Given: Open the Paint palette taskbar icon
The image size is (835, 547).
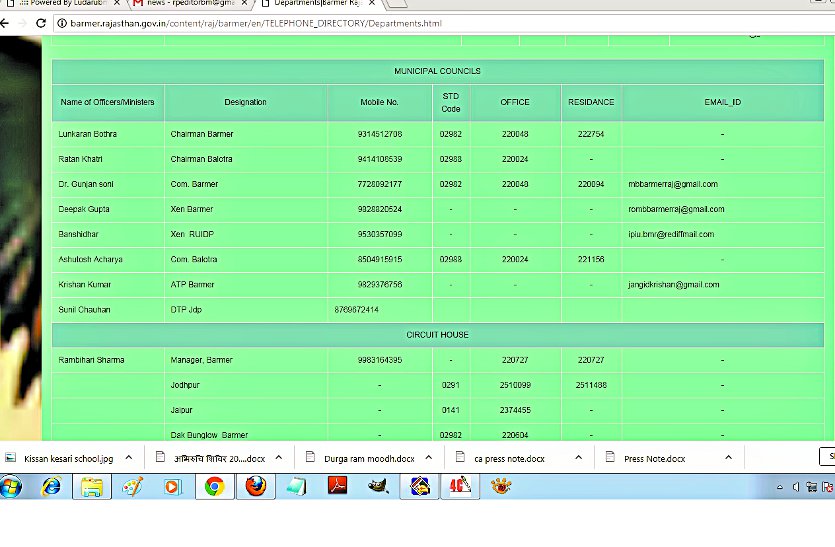Looking at the screenshot, I should pos(132,487).
